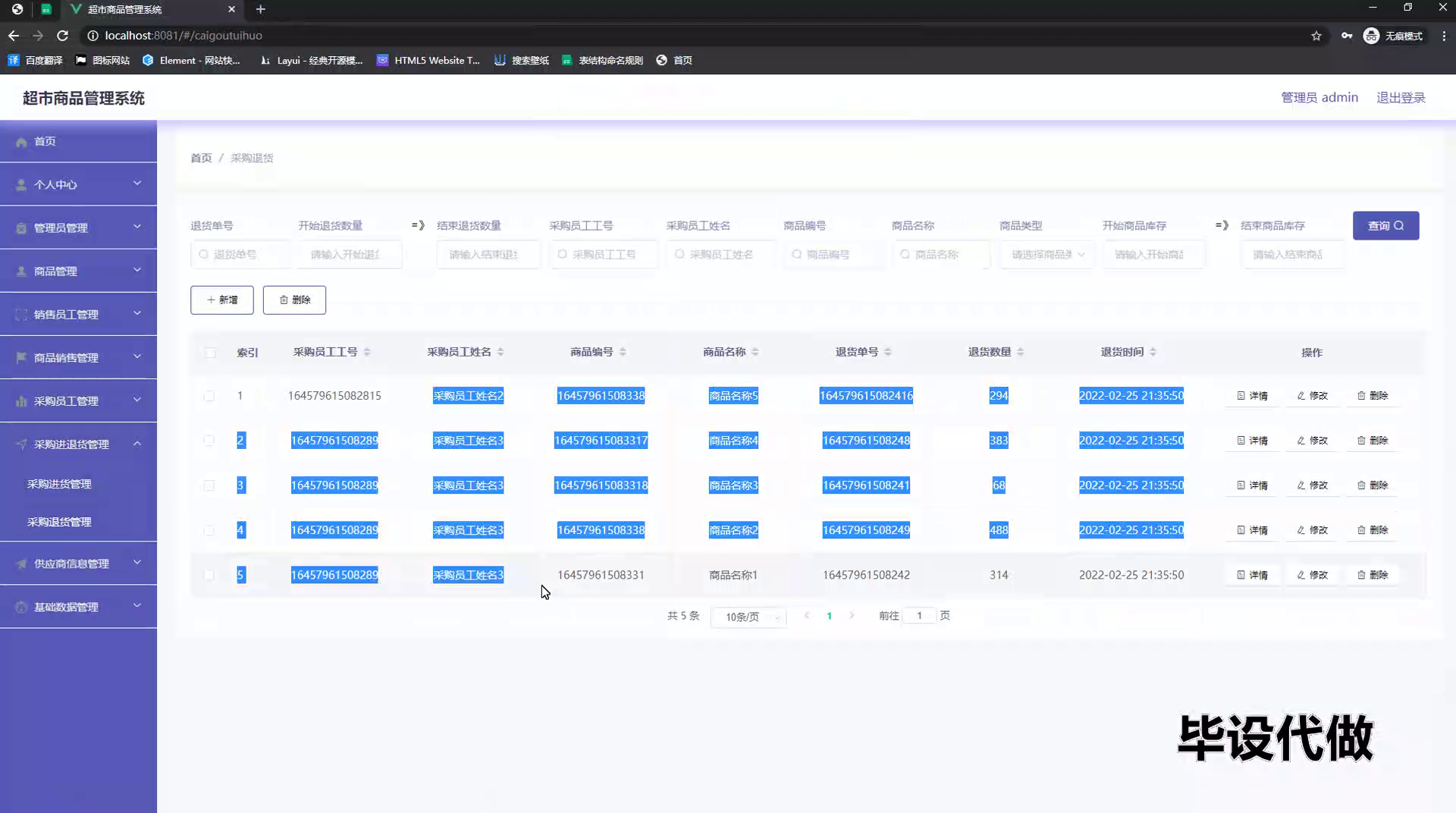Image resolution: width=1456 pixels, height=813 pixels.
Task: Close the 超市商品管理系统 tab
Action: pos(232,9)
